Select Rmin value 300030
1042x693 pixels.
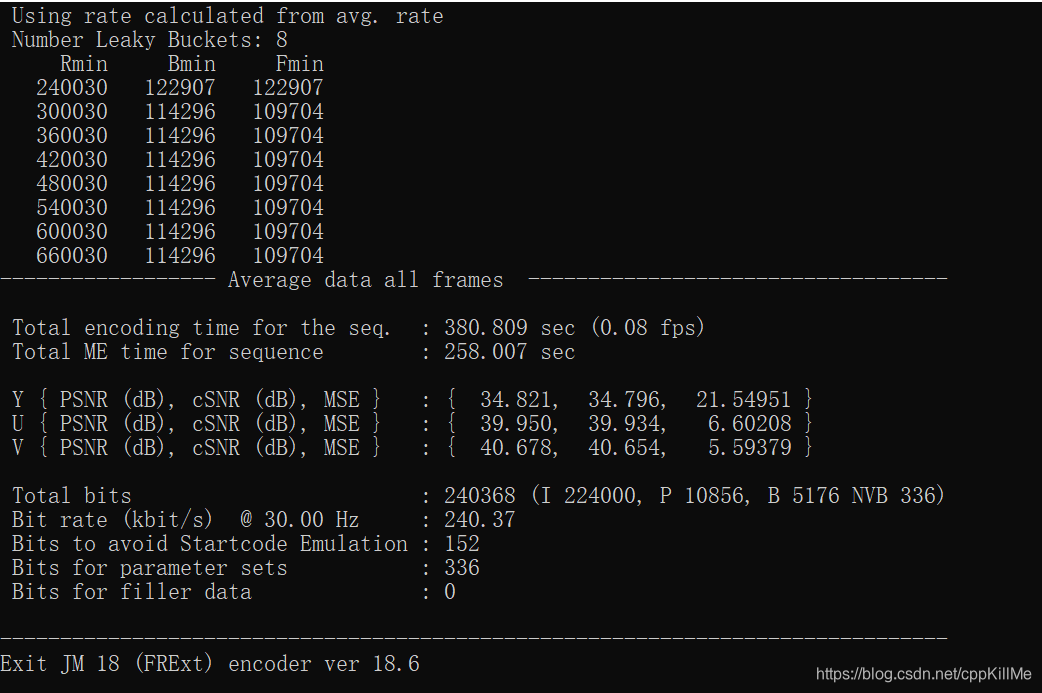[72, 112]
